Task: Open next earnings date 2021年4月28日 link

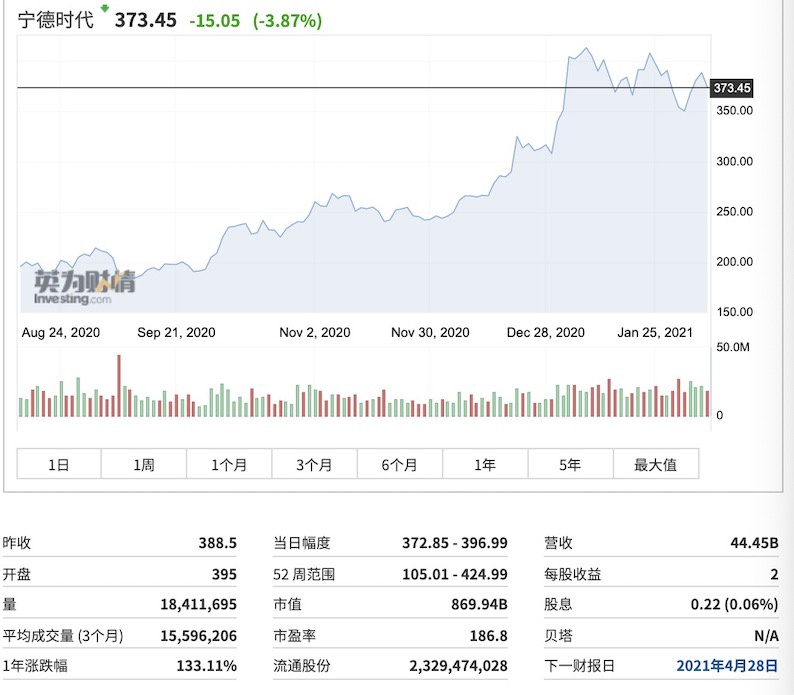Action: (x=726, y=665)
